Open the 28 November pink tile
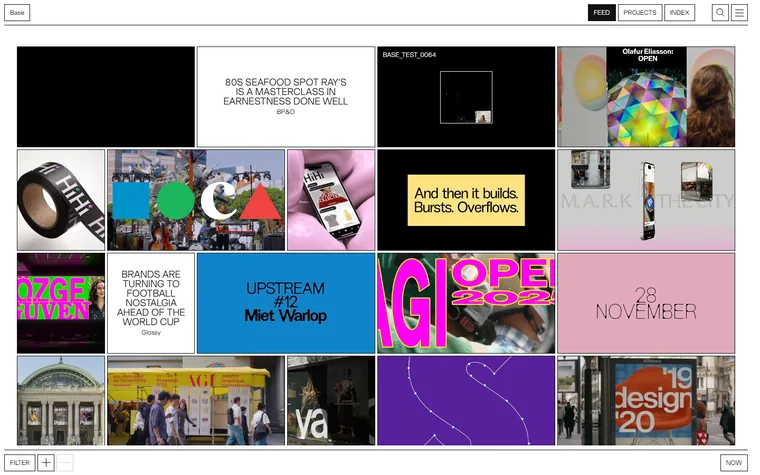Viewport: 760px width, 475px height. (x=646, y=303)
